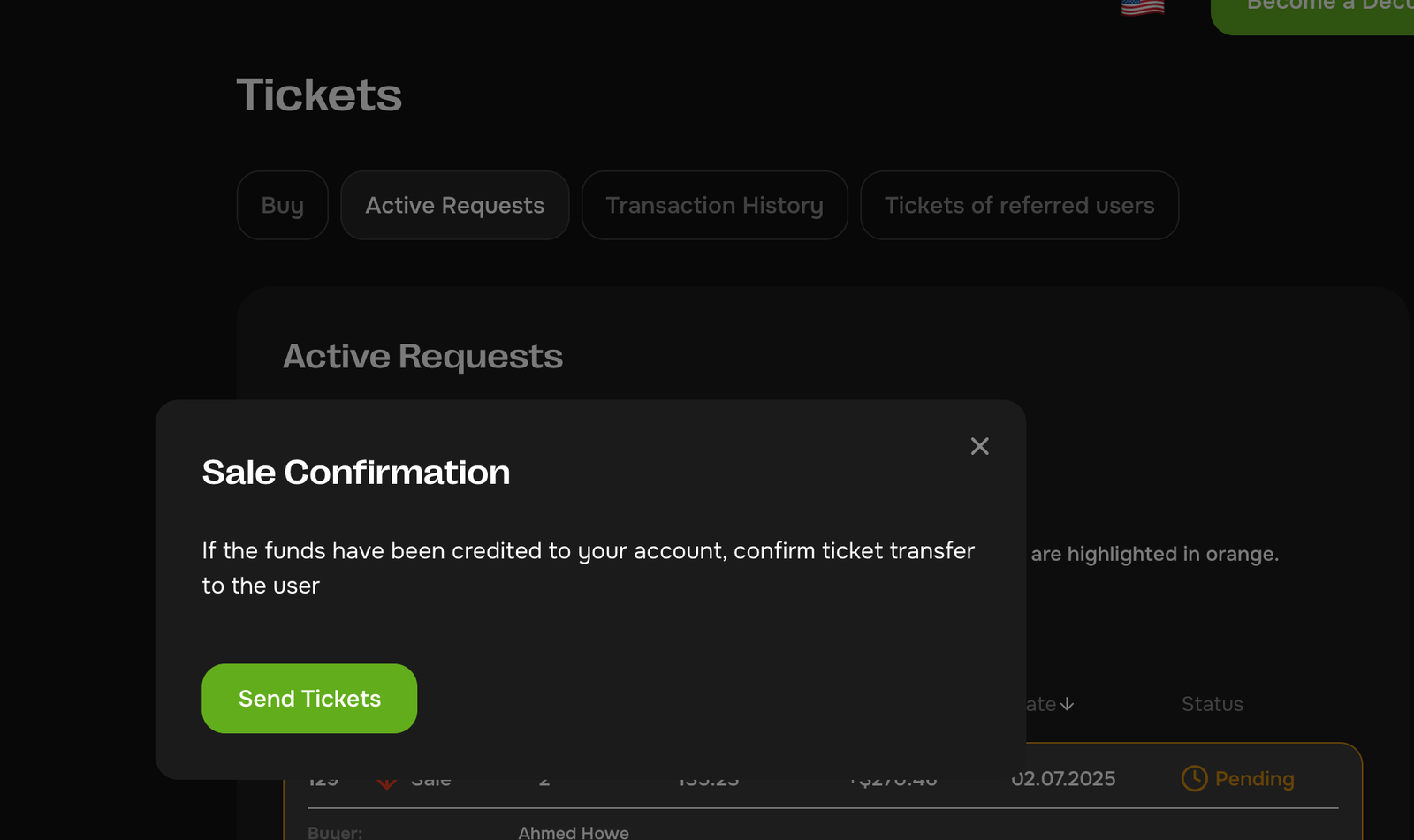Screen dimensions: 1414x840
Task: Click the green Send Tickets button
Action: (x=309, y=699)
